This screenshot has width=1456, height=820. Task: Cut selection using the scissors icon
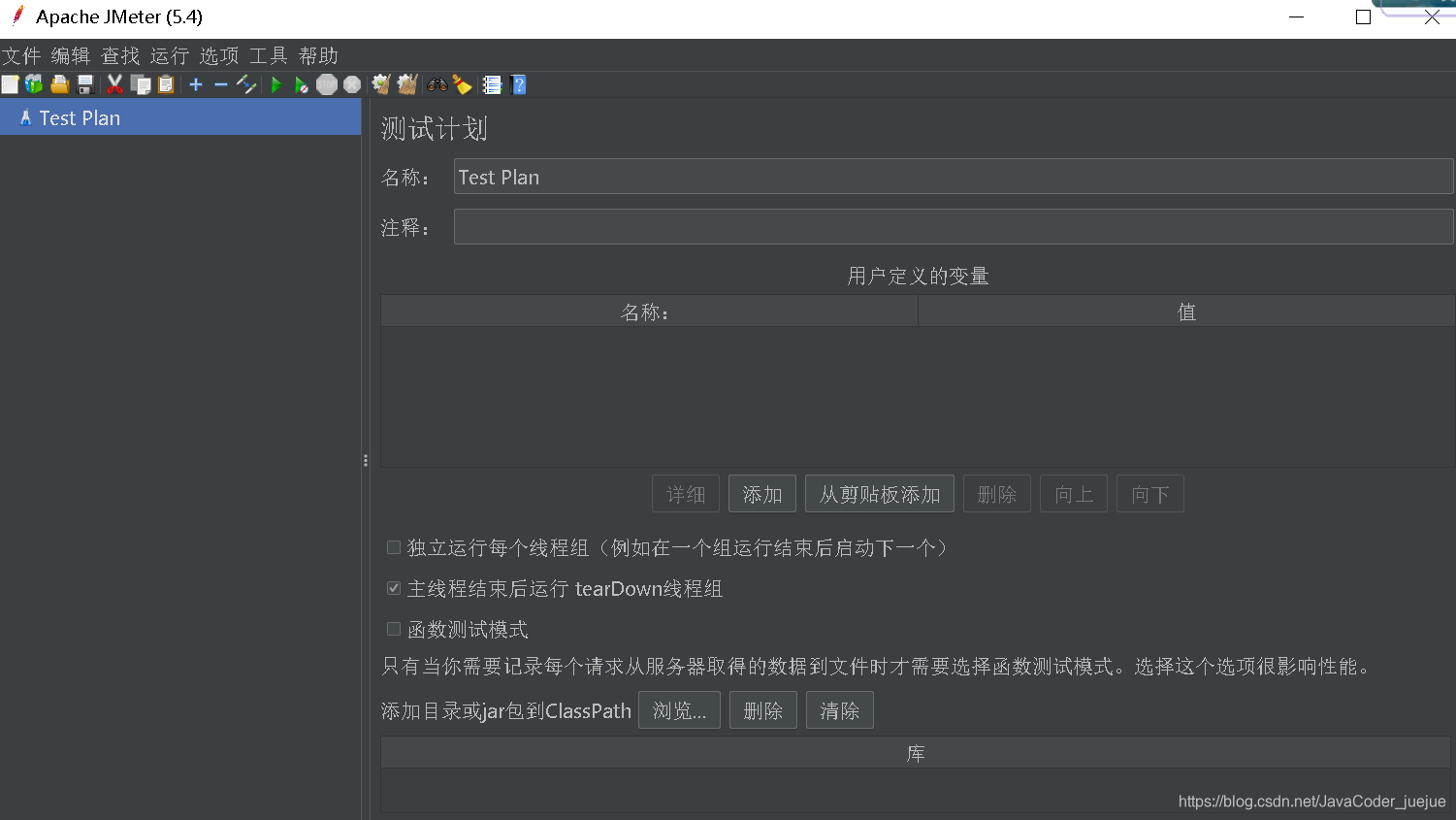[114, 84]
